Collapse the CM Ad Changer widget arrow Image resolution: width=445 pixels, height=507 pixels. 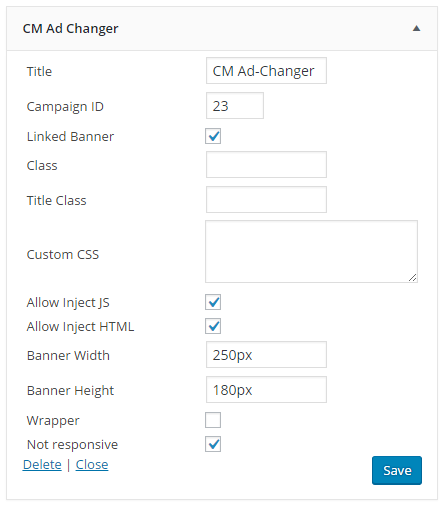pos(416,29)
